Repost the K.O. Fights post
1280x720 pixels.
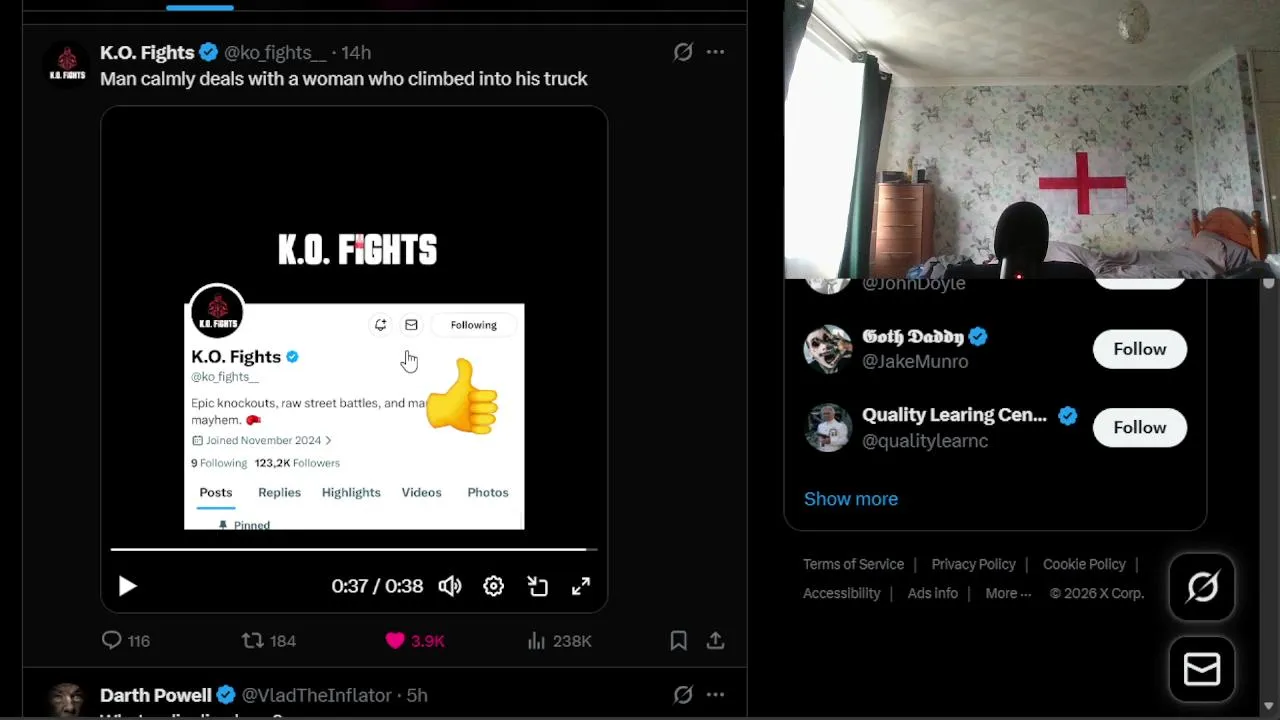(x=253, y=641)
